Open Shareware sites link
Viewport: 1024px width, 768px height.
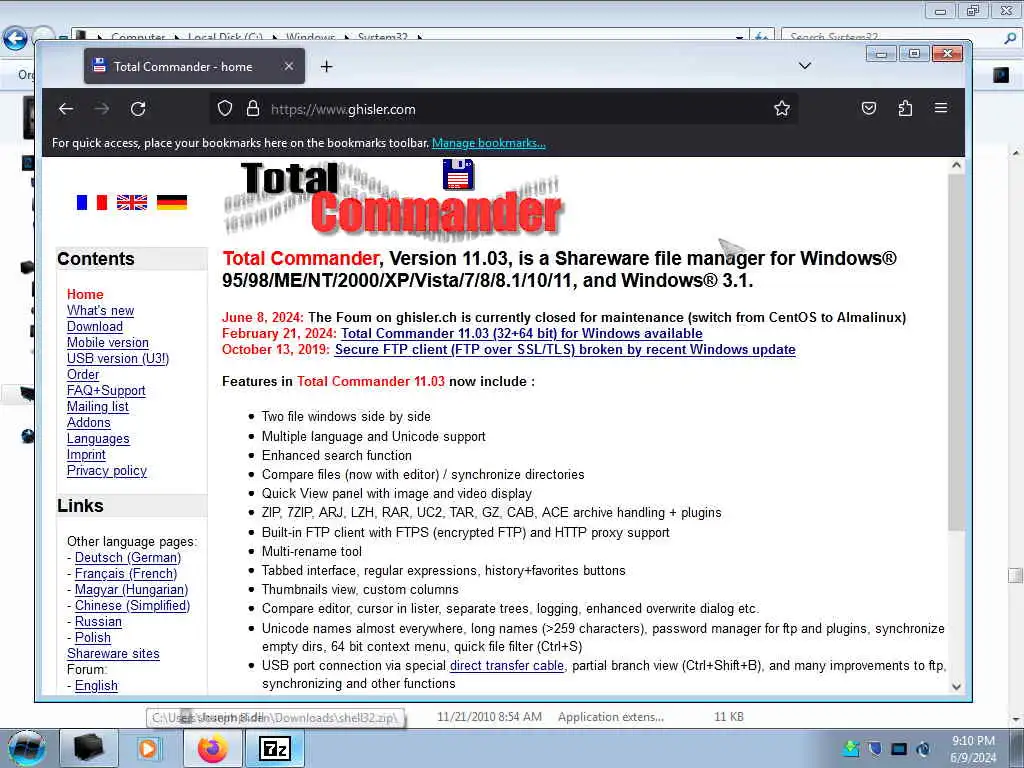click(113, 654)
